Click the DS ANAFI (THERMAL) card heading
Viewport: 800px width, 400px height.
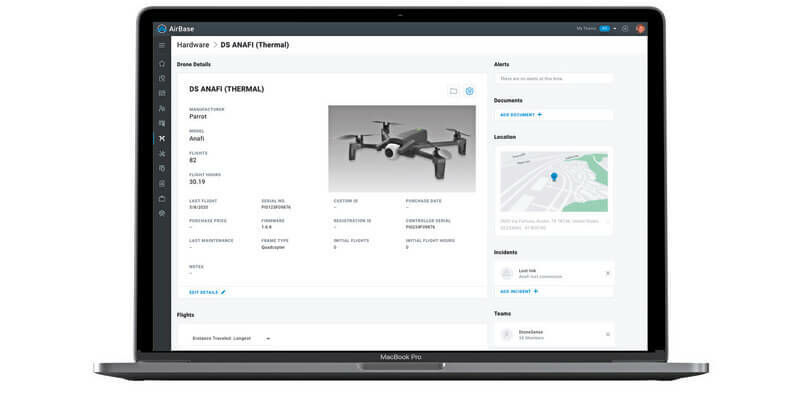[x=227, y=89]
